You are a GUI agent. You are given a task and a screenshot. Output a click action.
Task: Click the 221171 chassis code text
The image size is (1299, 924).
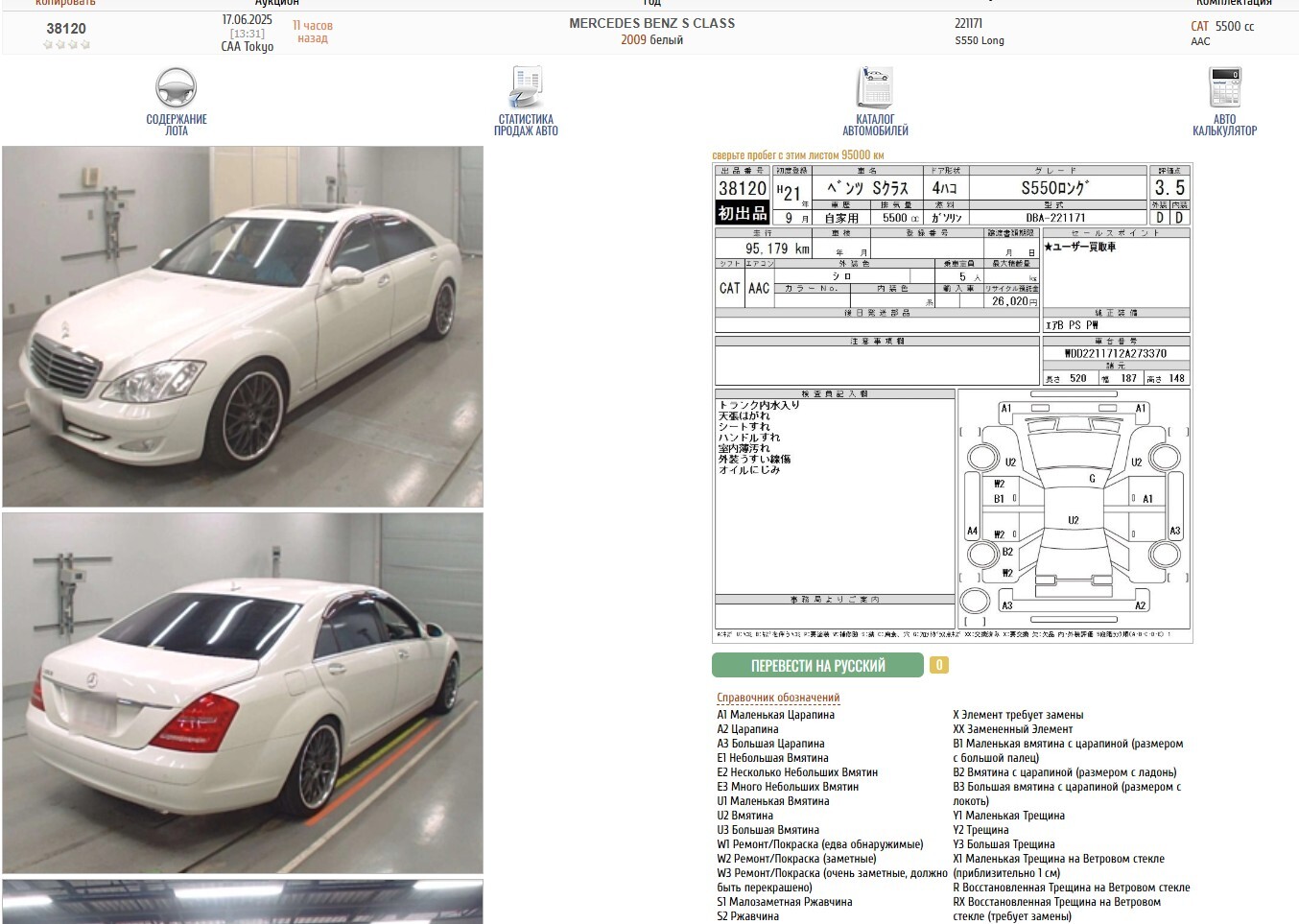pos(968,23)
